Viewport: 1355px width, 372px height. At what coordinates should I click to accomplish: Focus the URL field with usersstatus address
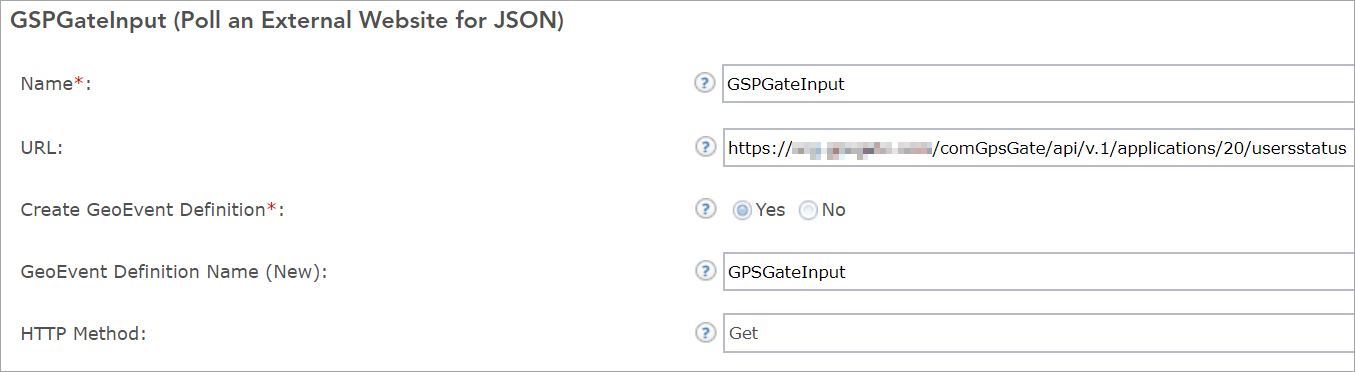[1038, 148]
